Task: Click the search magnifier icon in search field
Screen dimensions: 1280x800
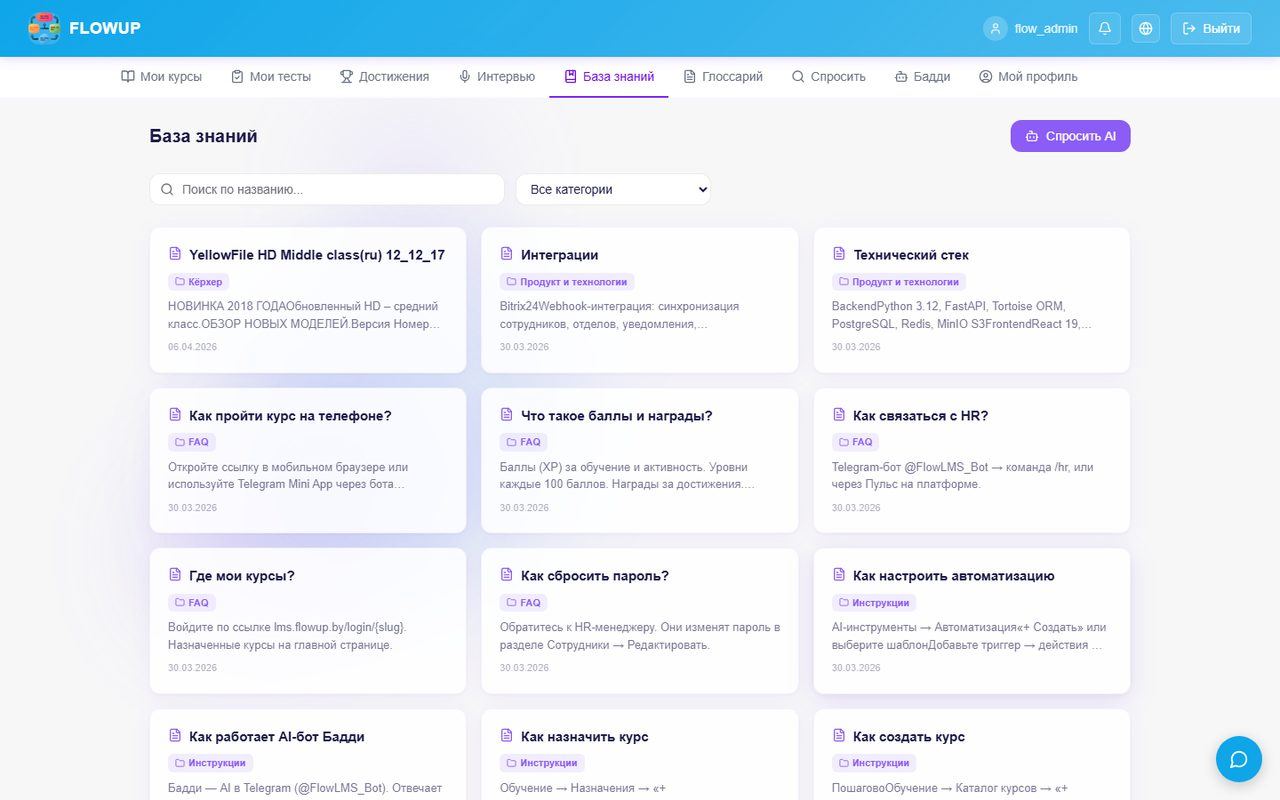Action: (x=168, y=189)
